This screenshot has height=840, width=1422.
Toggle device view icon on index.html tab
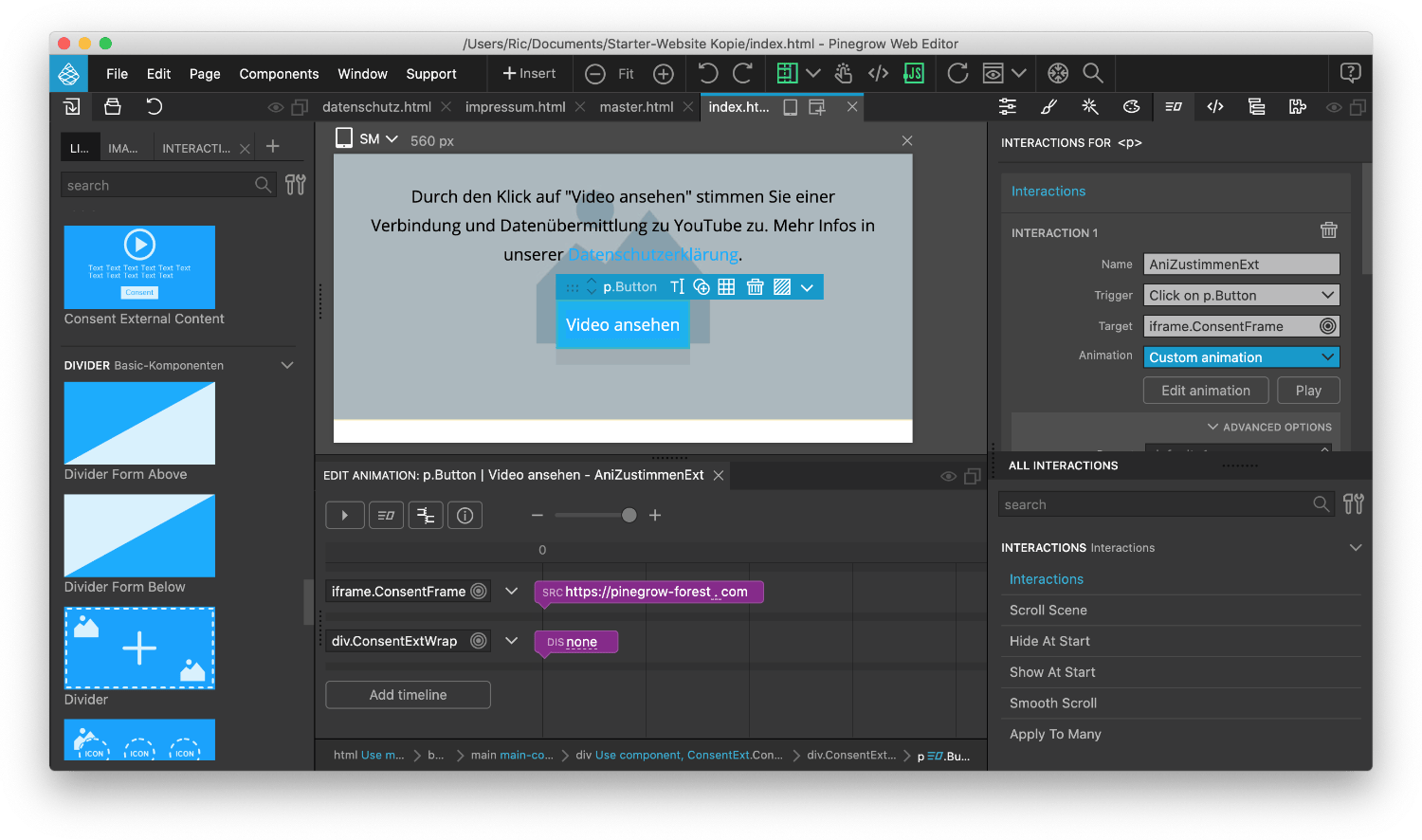tap(791, 107)
